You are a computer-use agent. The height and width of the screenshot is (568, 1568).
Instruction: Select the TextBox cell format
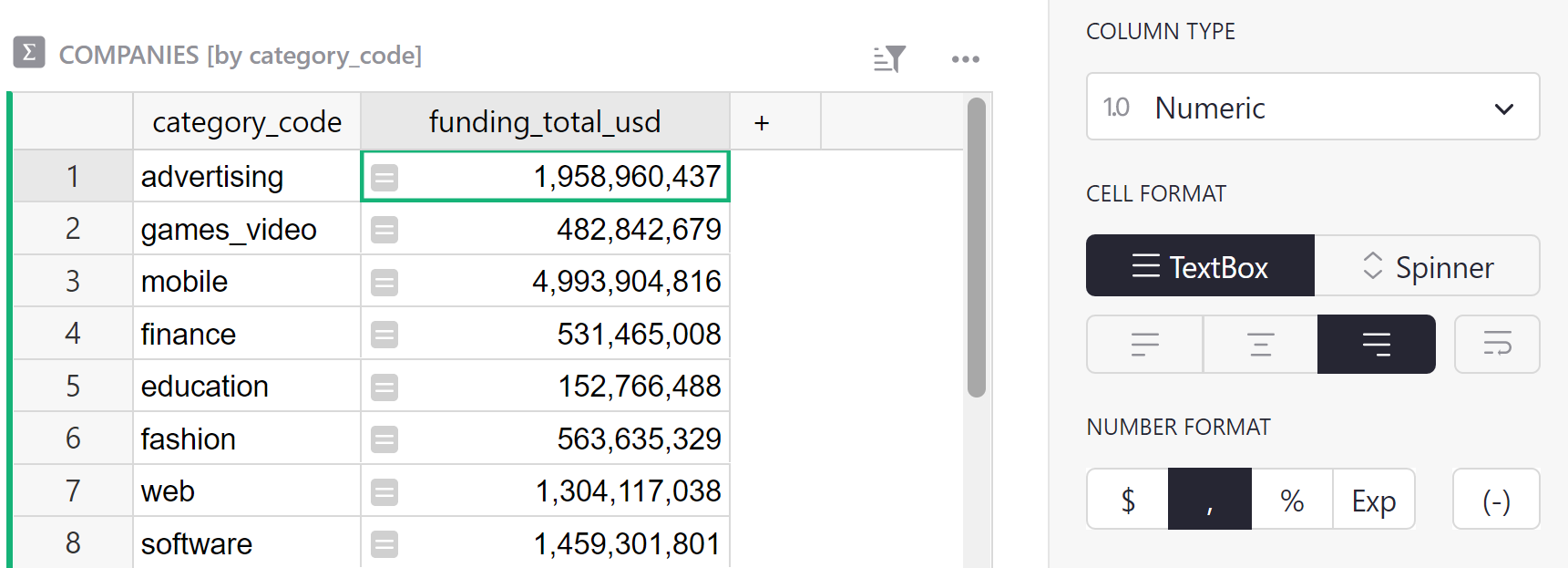[1200, 266]
